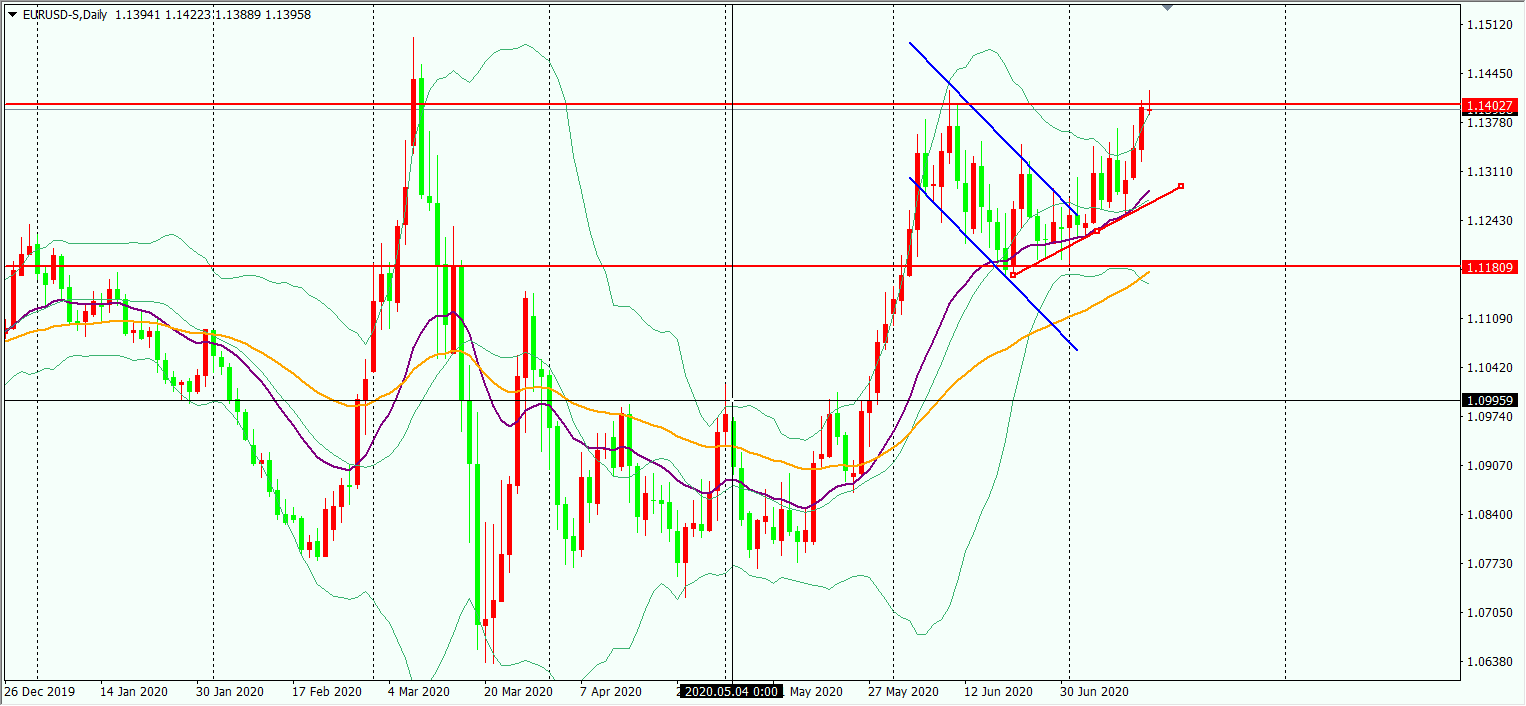
Task: Click the 1.11090 price scale value
Action: click(x=1490, y=319)
